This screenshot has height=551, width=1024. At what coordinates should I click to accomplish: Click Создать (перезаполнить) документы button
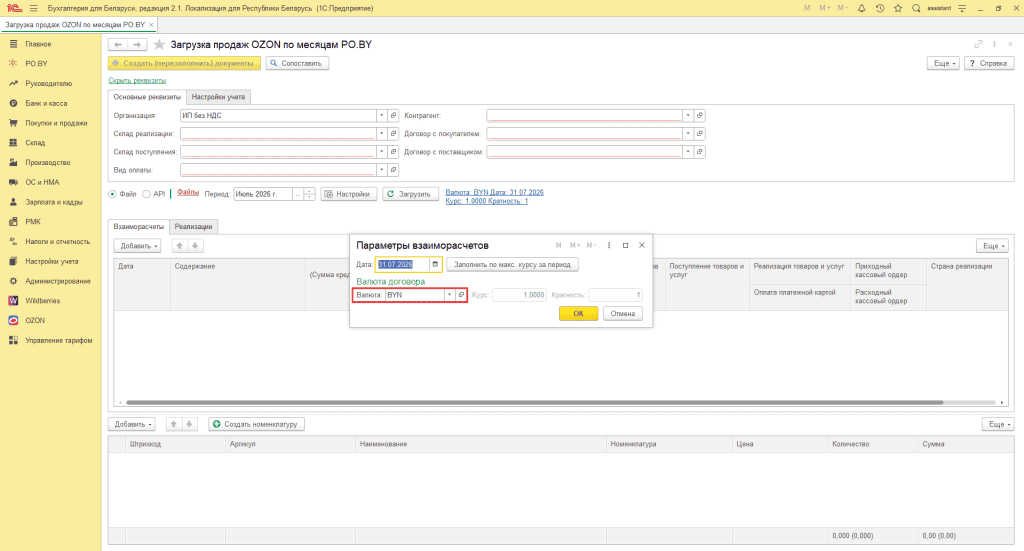184,63
